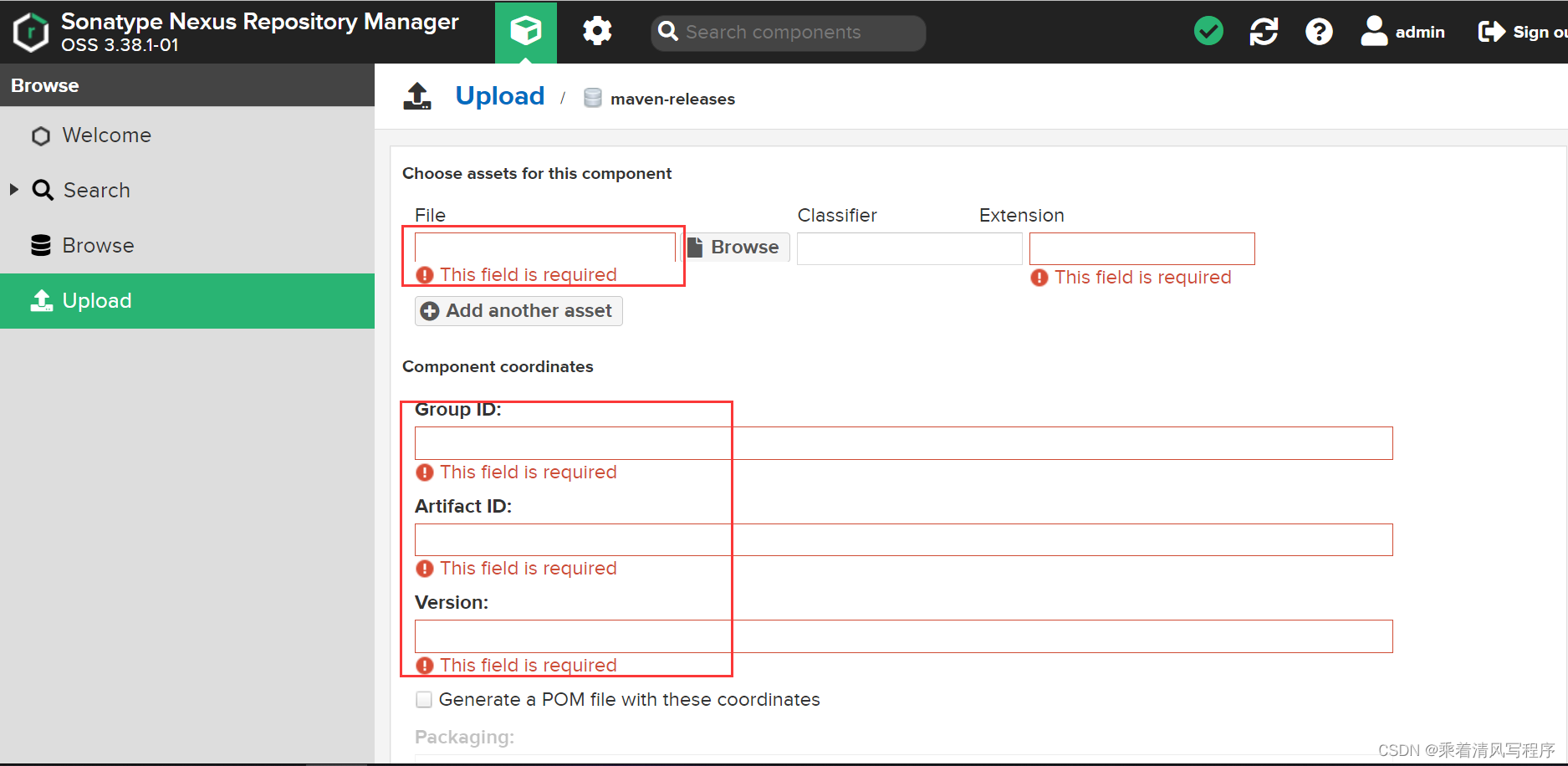Click 'Sonatype Nexus Repository Manager' title
The height and width of the screenshot is (766, 1568).
pos(260,22)
